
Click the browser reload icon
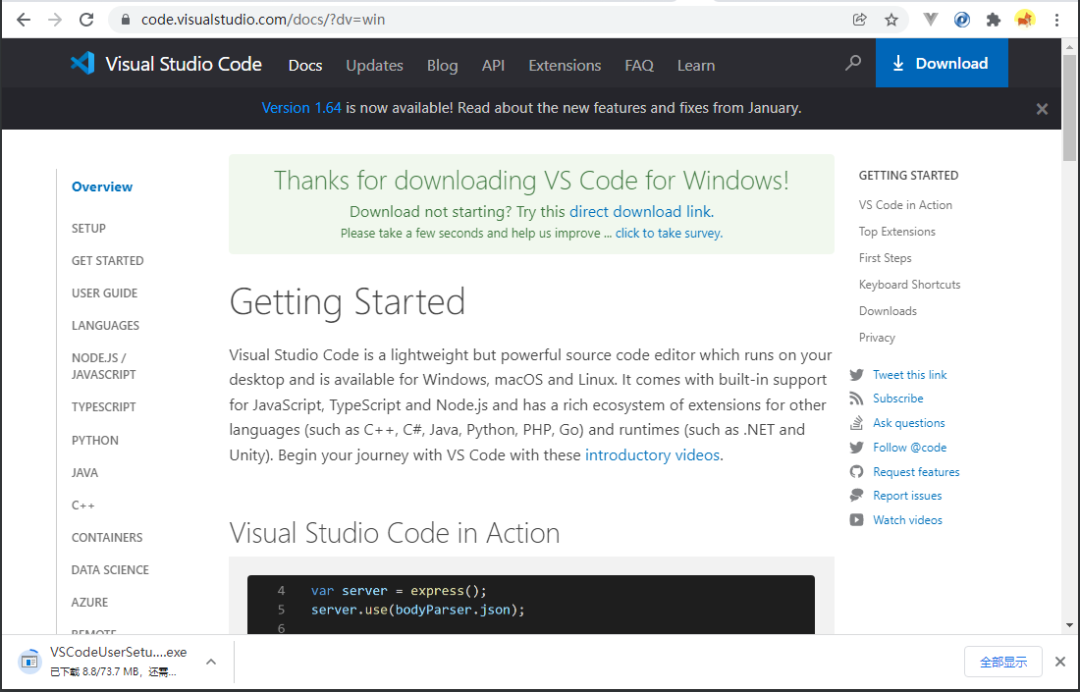86,19
